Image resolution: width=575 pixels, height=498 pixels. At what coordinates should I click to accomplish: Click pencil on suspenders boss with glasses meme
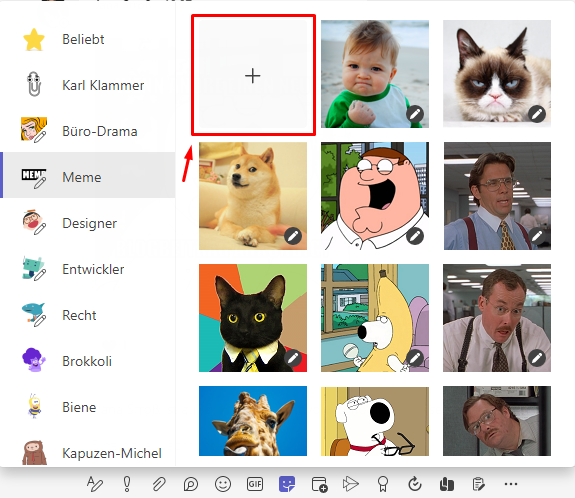[537, 236]
